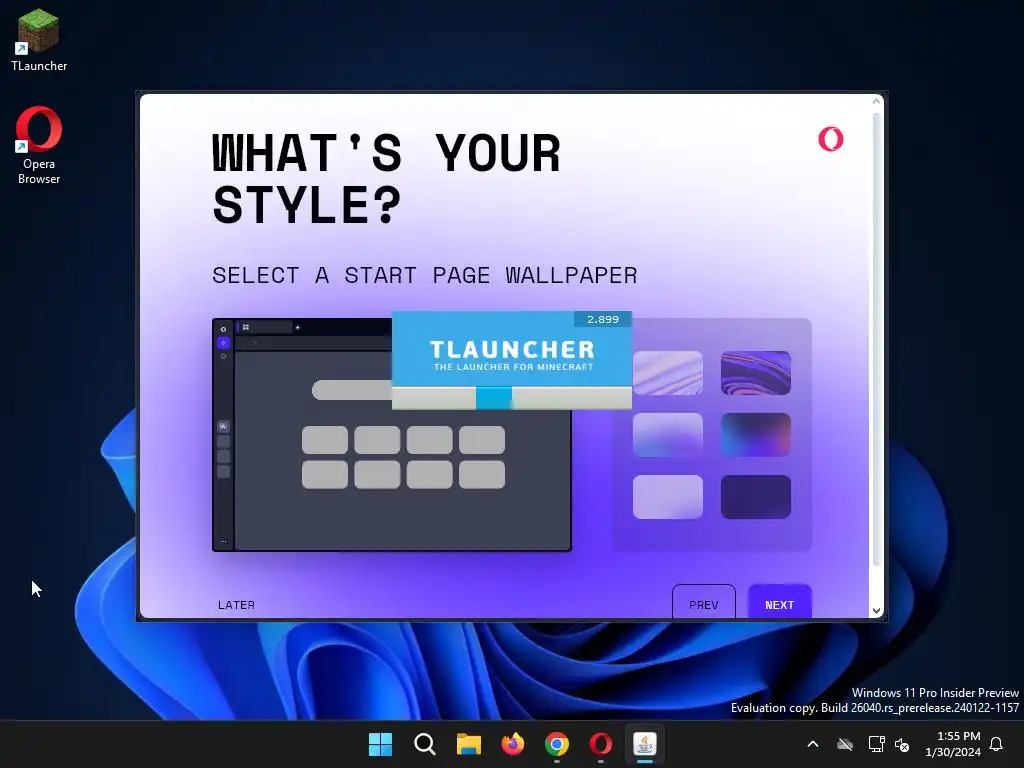Click the muted volume tray icon
The image size is (1024, 768).
903,744
